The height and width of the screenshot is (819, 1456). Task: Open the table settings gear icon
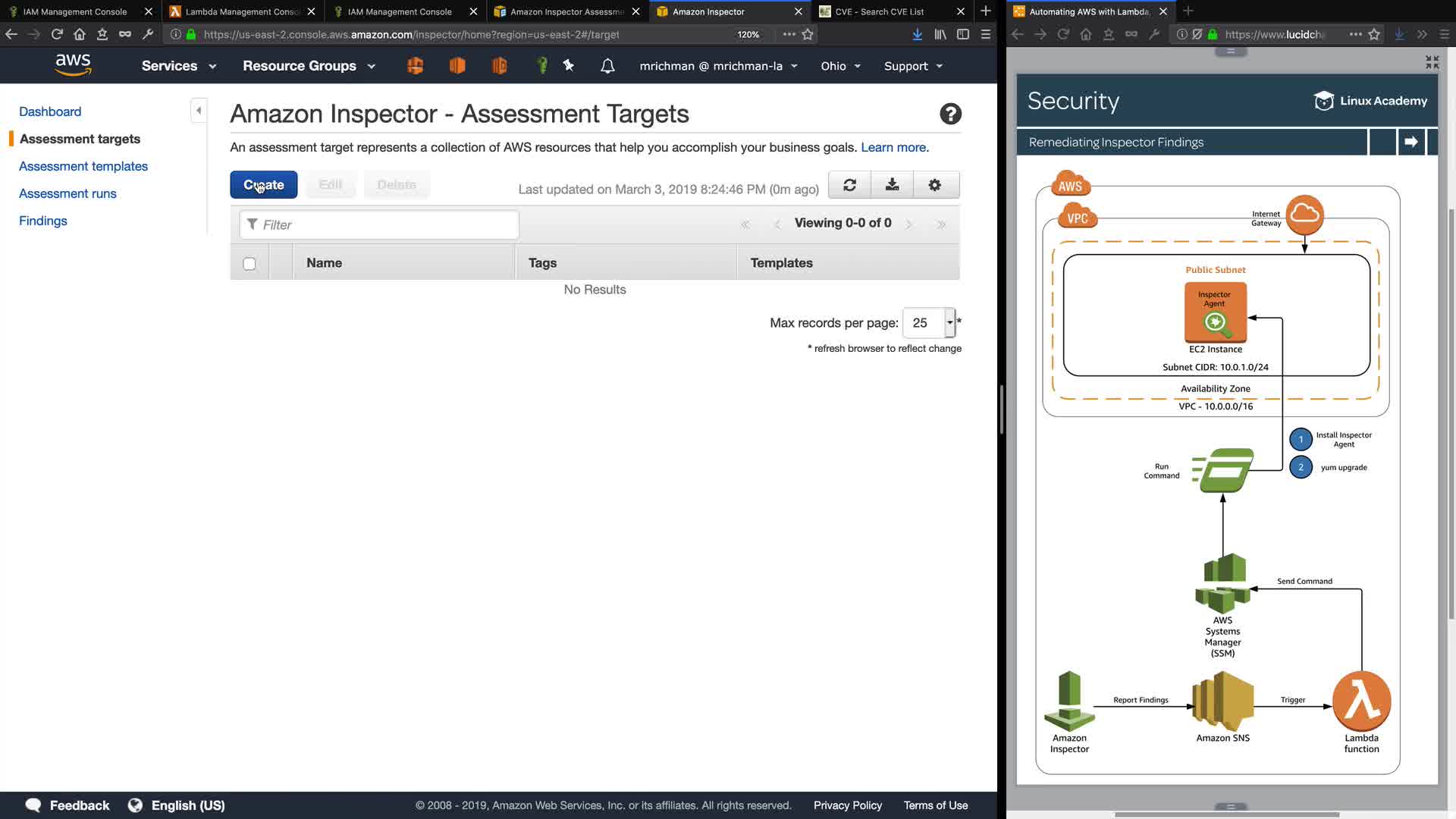click(934, 185)
